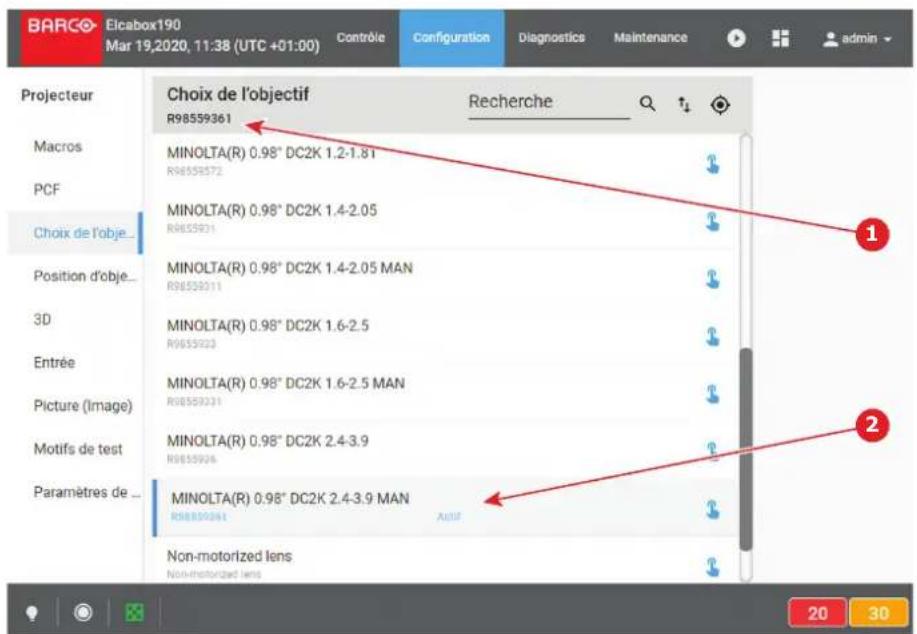Image resolution: width=917 pixels, height=634 pixels.
Task: Open the Configuration tab
Action: tap(451, 37)
